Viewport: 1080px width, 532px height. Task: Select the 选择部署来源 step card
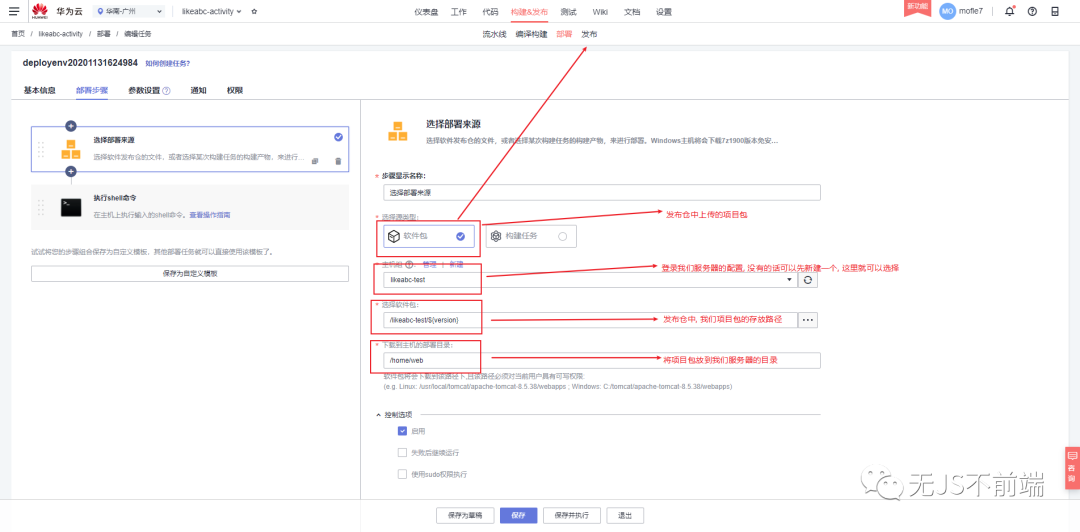pos(190,149)
